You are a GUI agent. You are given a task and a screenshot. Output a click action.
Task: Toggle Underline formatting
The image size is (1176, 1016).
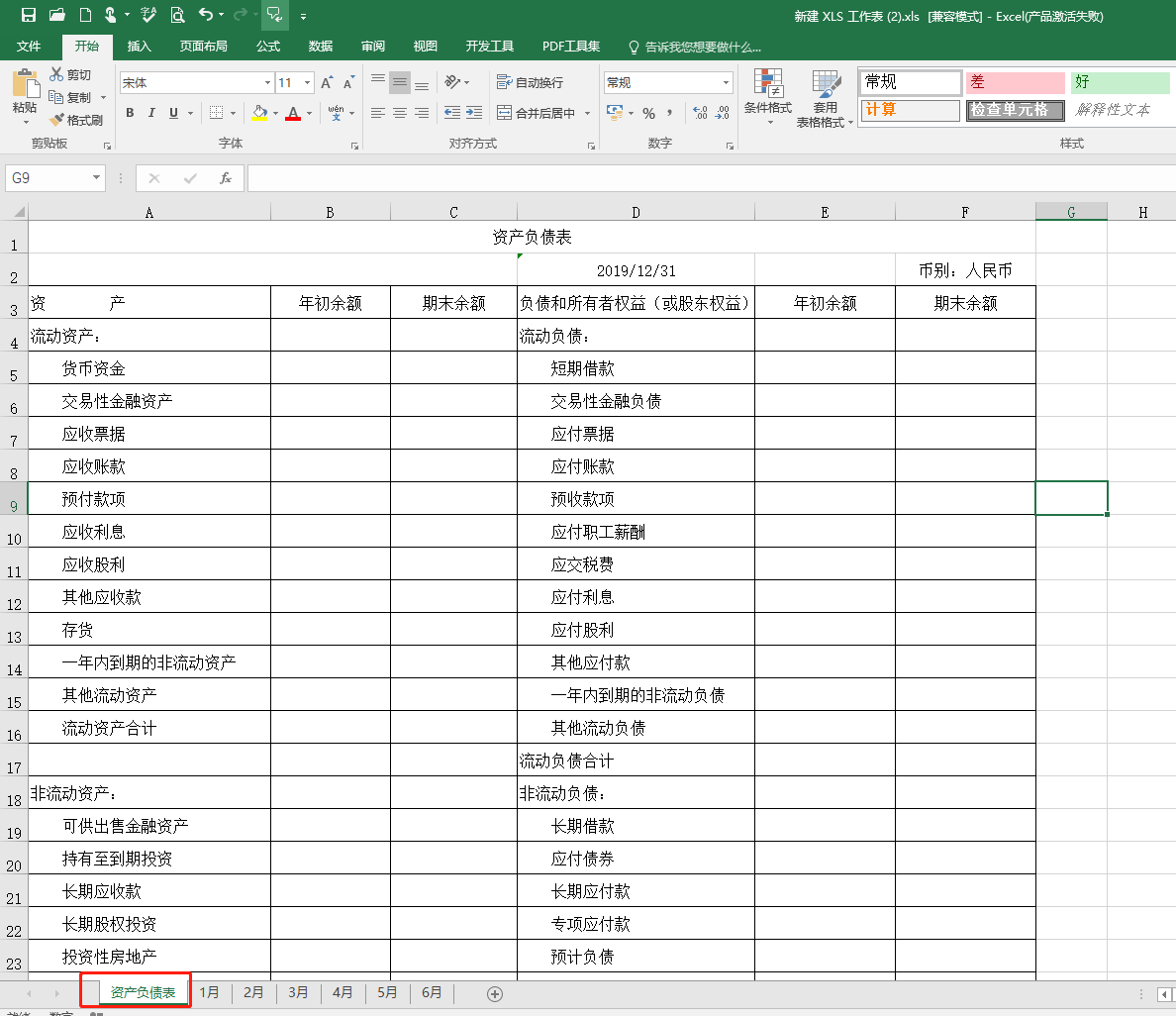[x=173, y=113]
